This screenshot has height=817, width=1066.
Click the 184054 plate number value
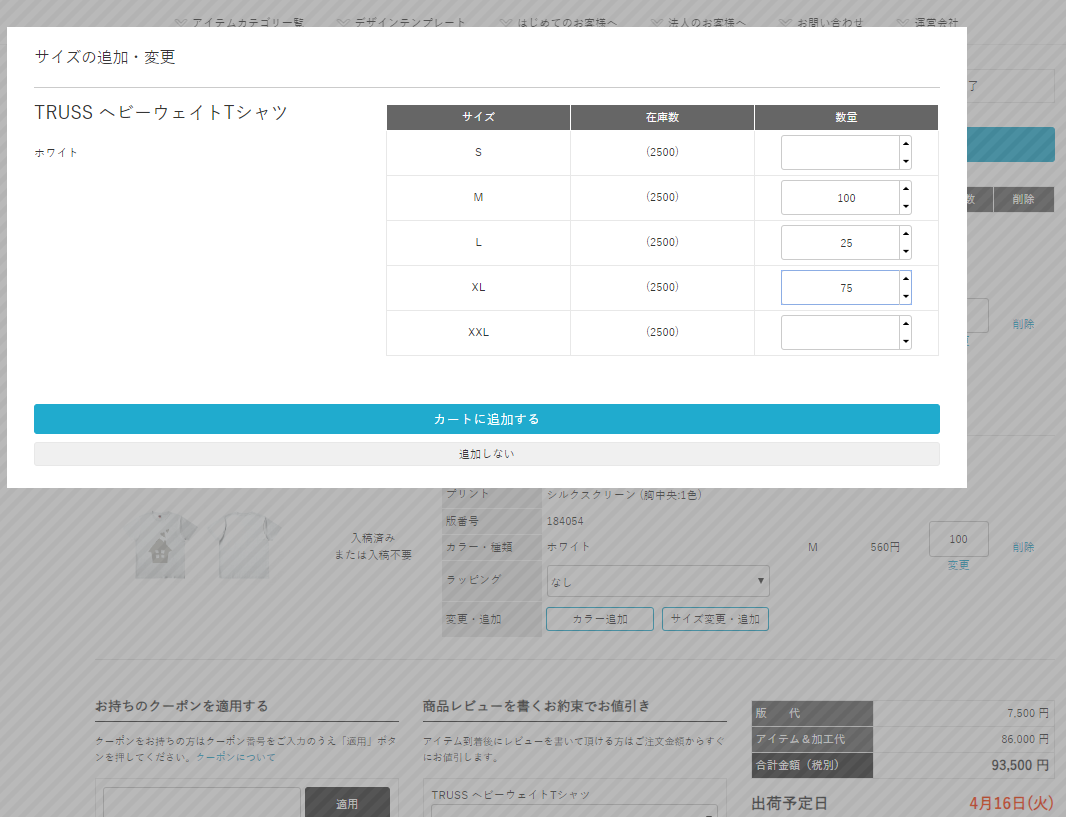point(565,521)
